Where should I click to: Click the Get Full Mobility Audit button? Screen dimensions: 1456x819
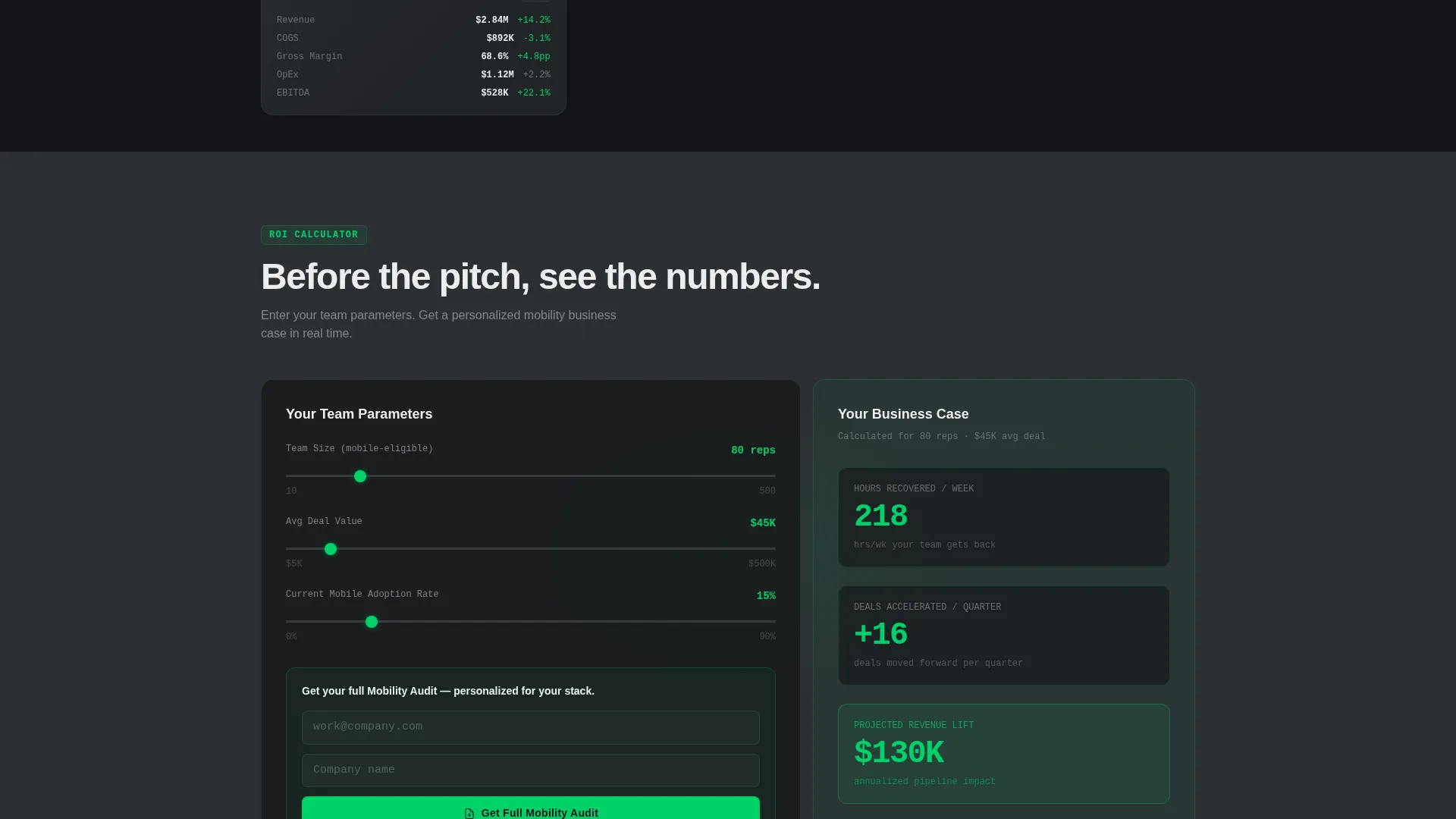(x=531, y=808)
